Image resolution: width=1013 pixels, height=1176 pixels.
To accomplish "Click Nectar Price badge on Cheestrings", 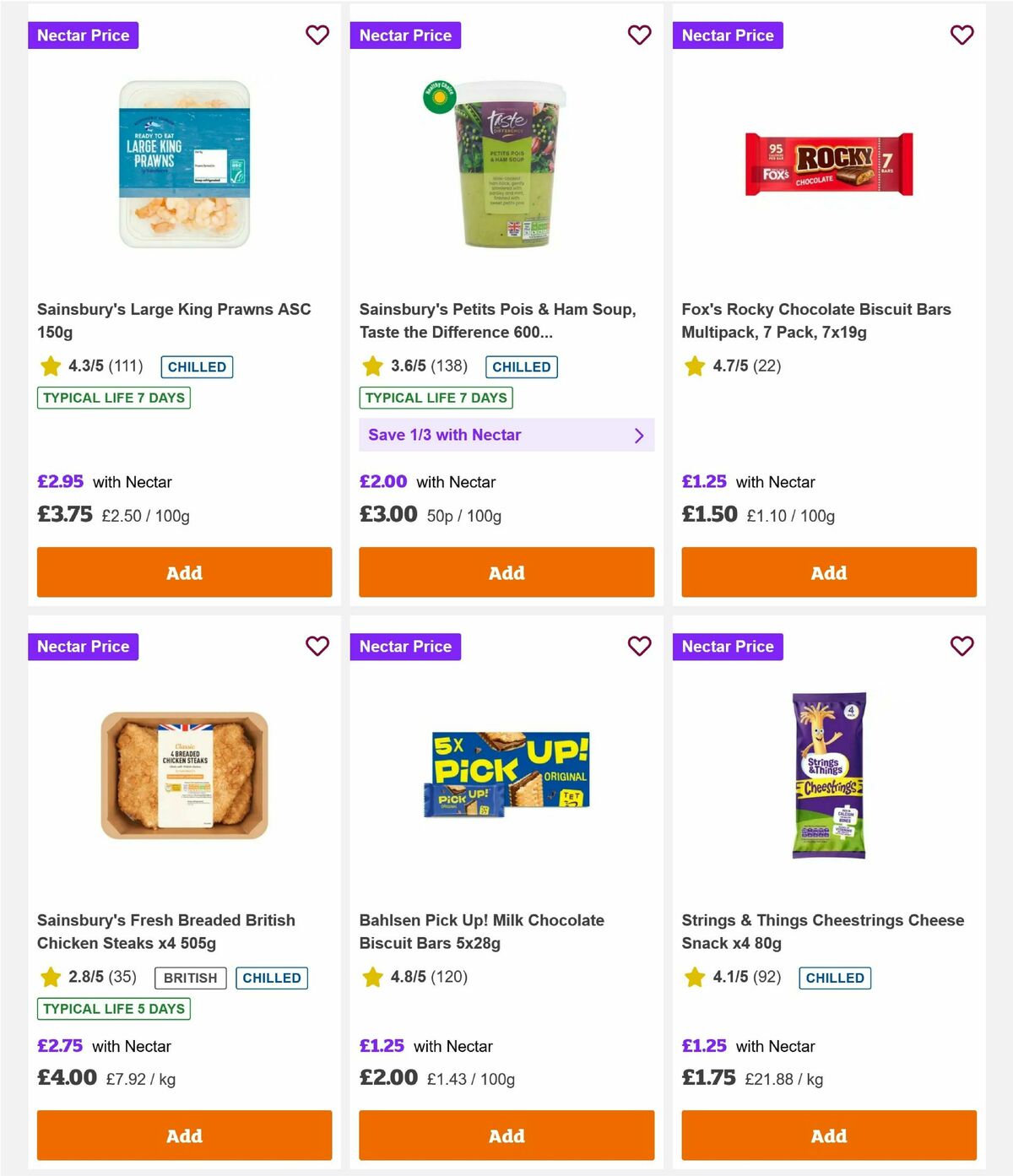I will (x=728, y=646).
